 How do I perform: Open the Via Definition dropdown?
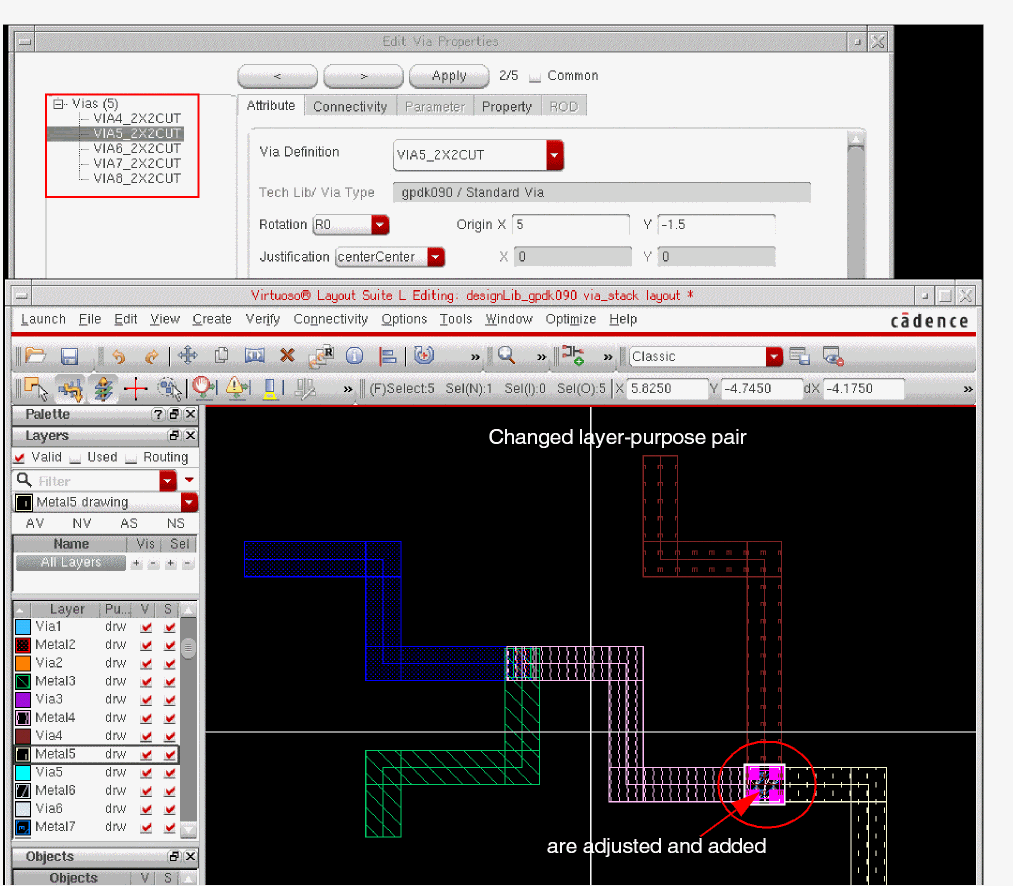[555, 155]
